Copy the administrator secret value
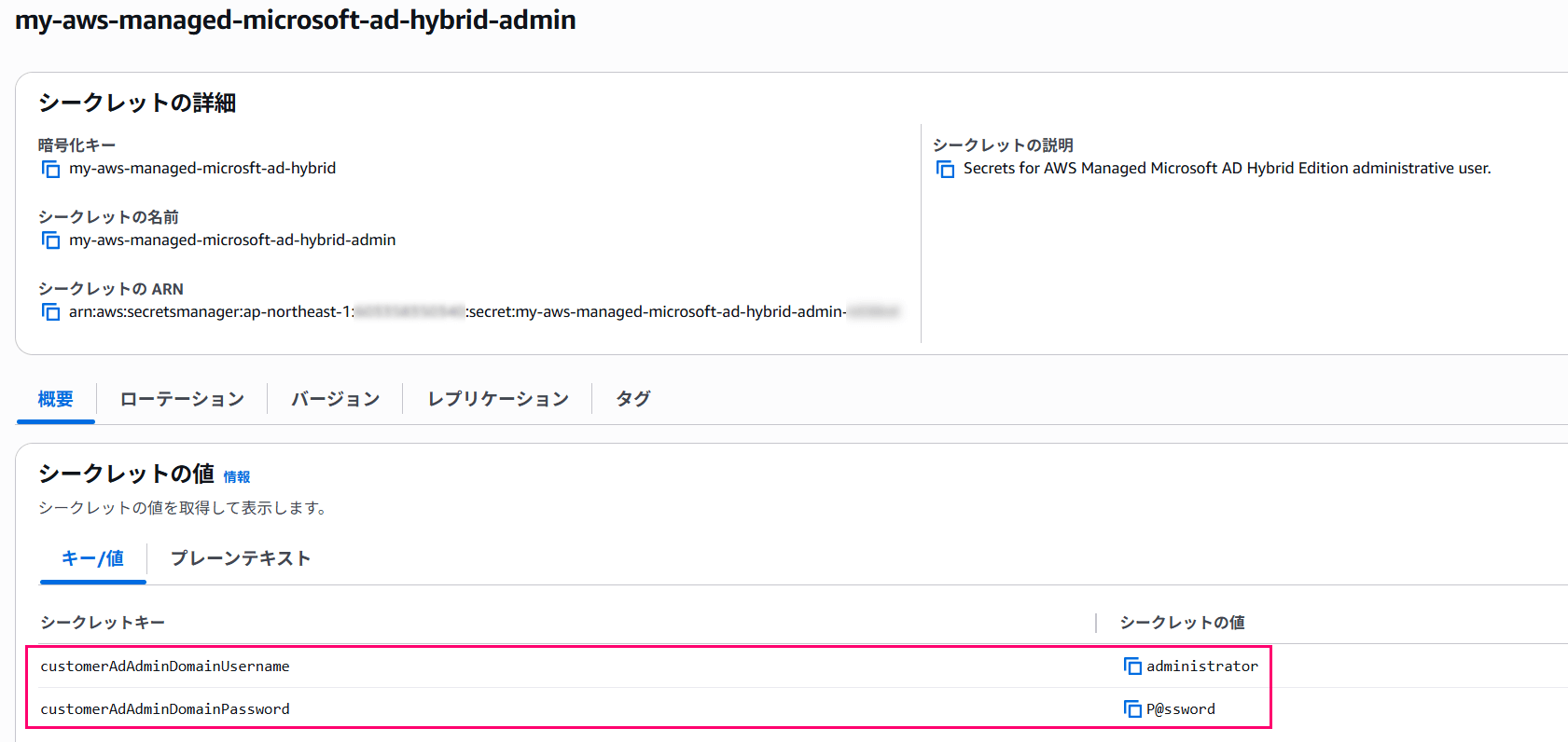 tap(1132, 666)
